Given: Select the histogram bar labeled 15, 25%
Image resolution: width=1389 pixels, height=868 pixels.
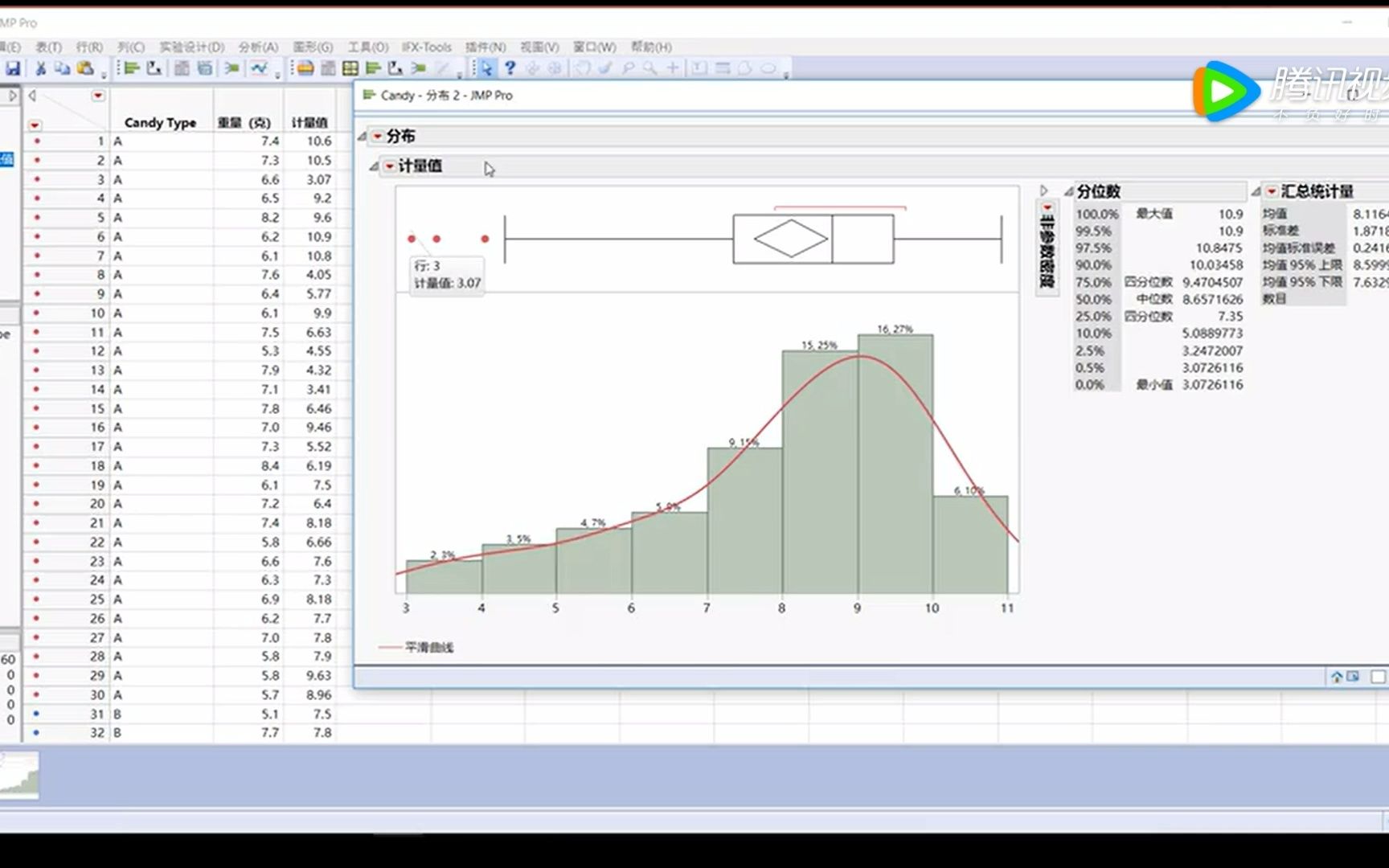Looking at the screenshot, I should click(x=820, y=472).
